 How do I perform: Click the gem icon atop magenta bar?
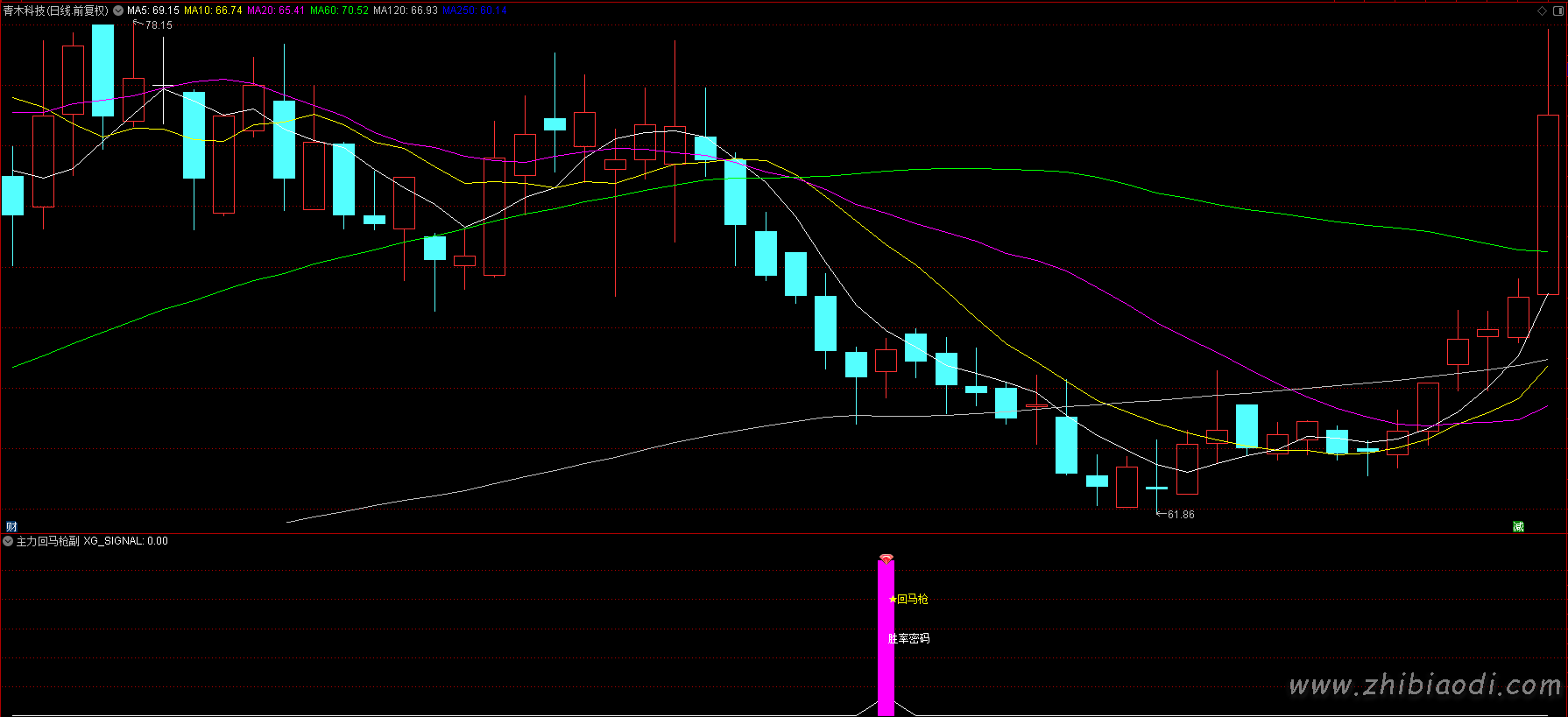pos(886,559)
